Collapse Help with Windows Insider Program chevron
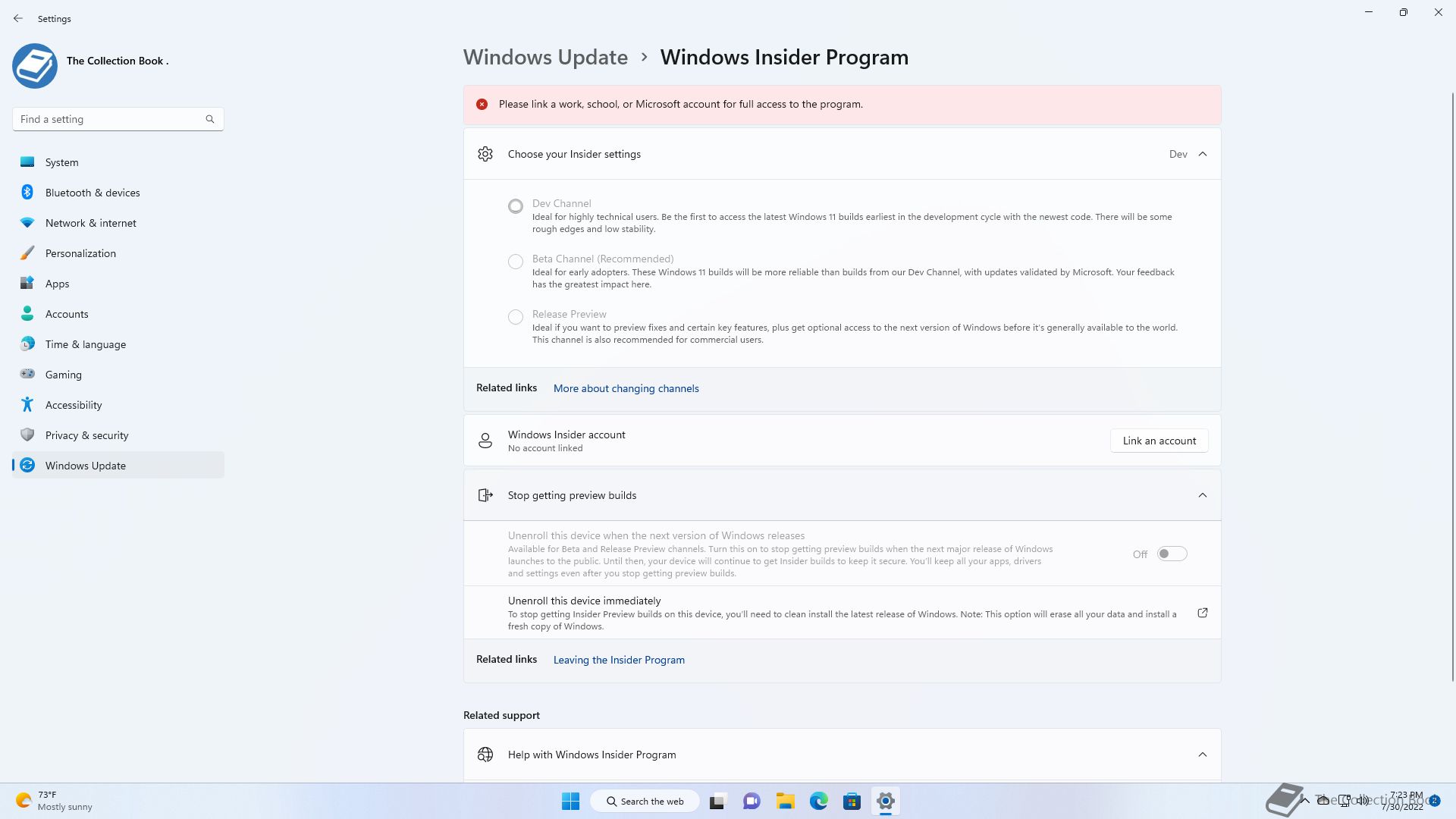The height and width of the screenshot is (819, 1456). pos(1203,755)
